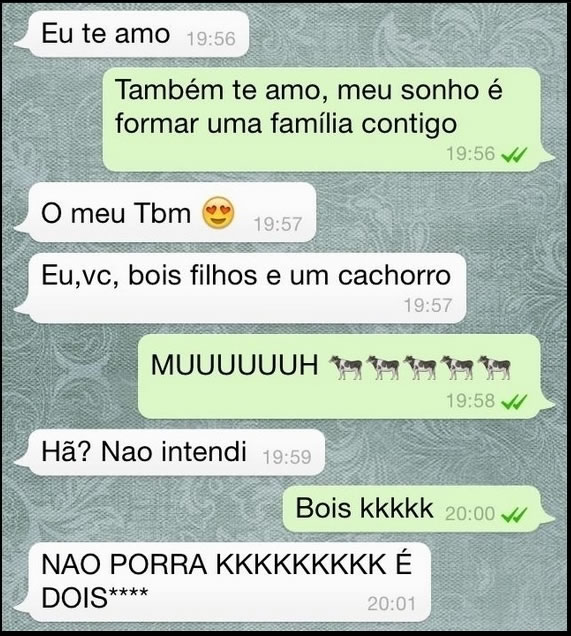Tap the fourth cow emoji
The height and width of the screenshot is (636, 571).
point(457,367)
